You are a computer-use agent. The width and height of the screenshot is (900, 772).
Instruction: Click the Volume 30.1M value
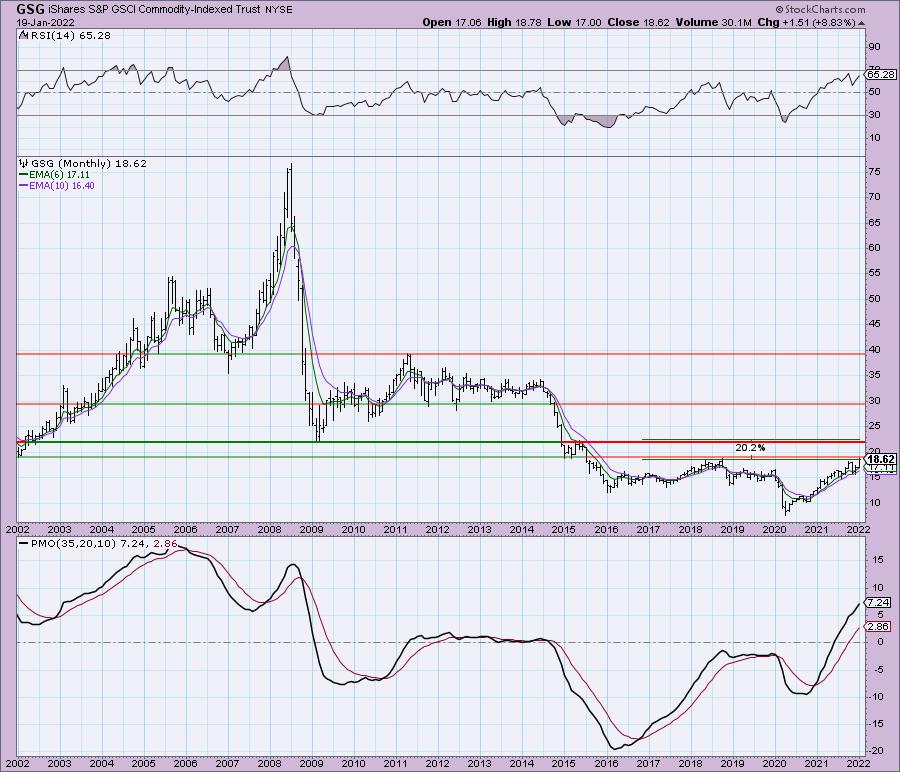coord(713,22)
